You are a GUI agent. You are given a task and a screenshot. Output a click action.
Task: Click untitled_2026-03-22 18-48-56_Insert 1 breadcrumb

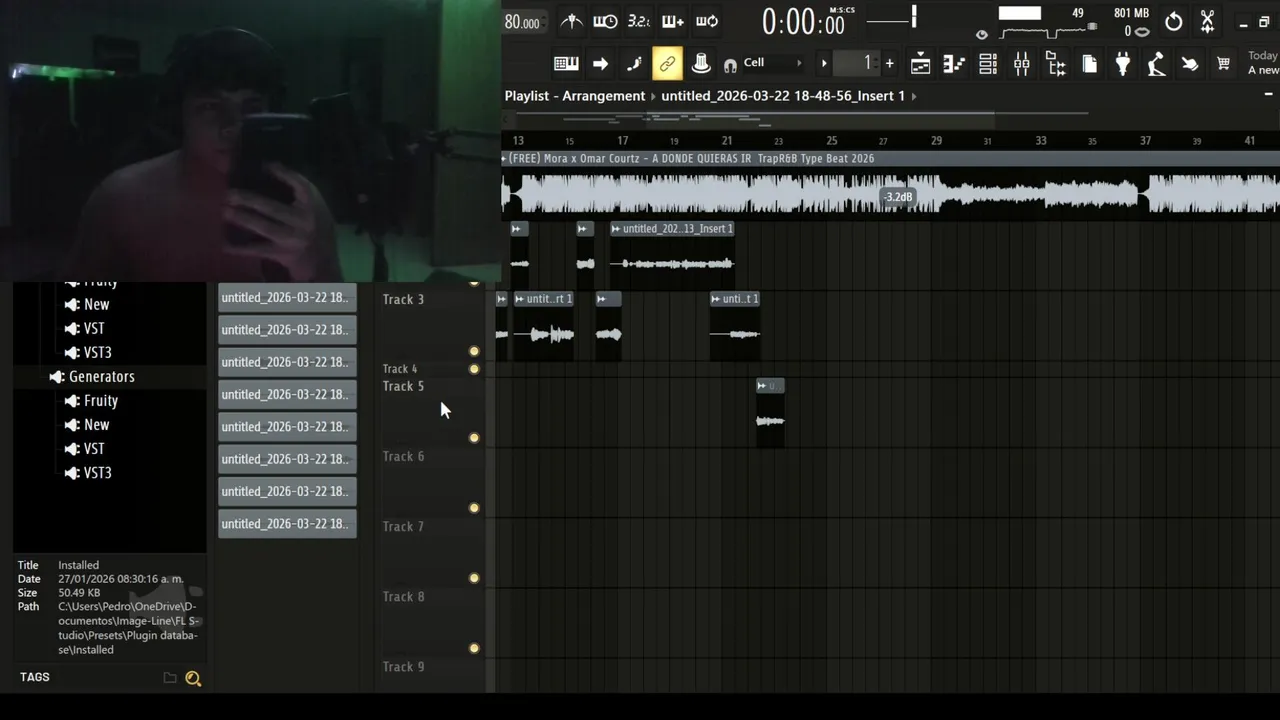(783, 96)
